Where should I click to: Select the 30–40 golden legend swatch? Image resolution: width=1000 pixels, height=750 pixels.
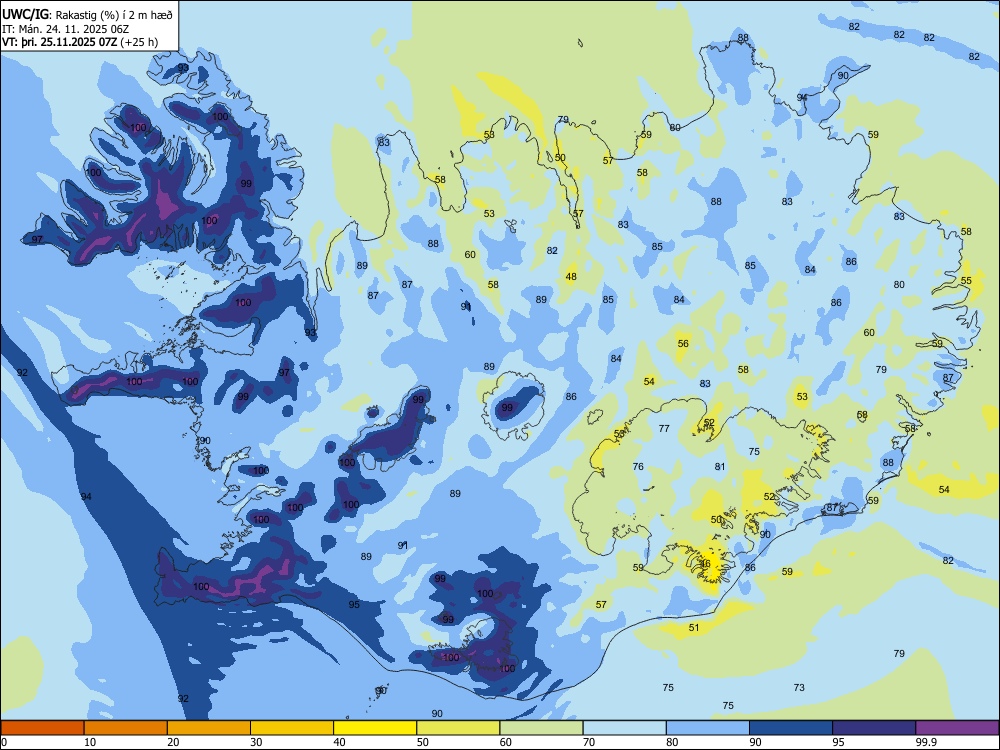click(292, 728)
